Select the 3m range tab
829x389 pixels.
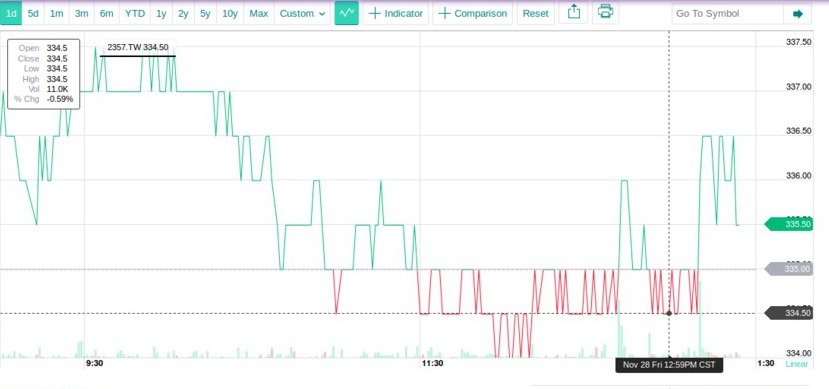point(81,13)
